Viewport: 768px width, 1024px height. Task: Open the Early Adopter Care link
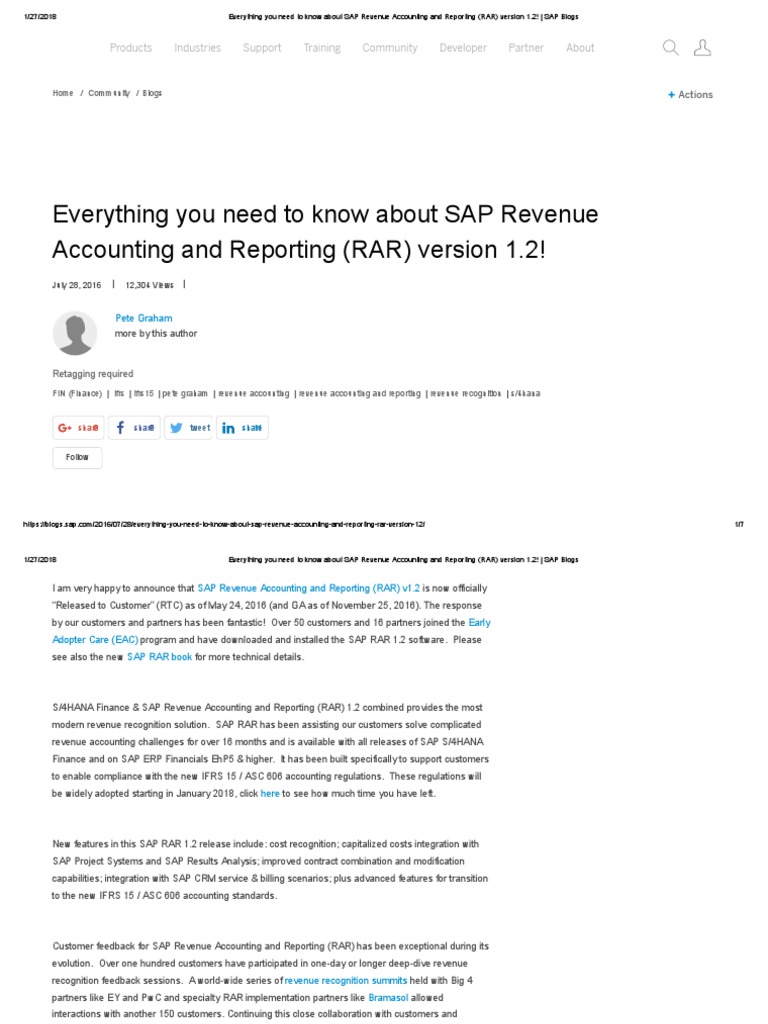click(271, 632)
